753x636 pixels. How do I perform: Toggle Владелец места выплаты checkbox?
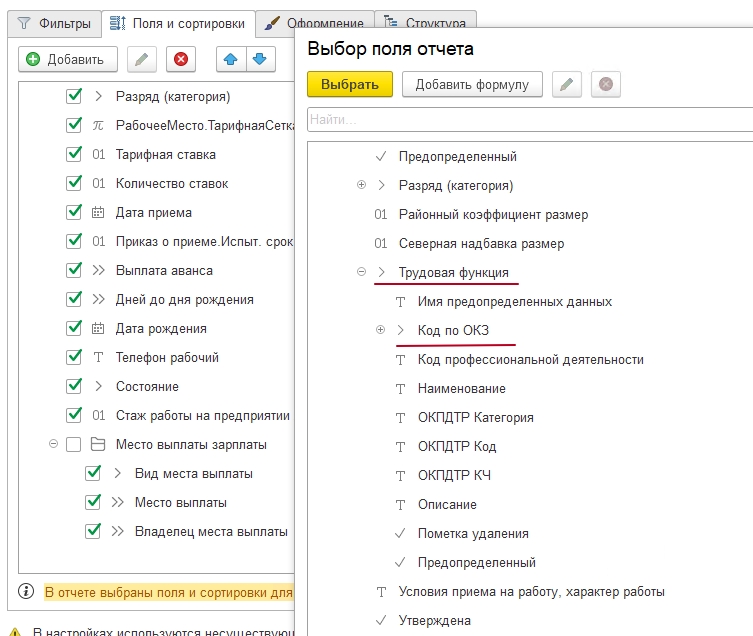pyautogui.click(x=93, y=531)
